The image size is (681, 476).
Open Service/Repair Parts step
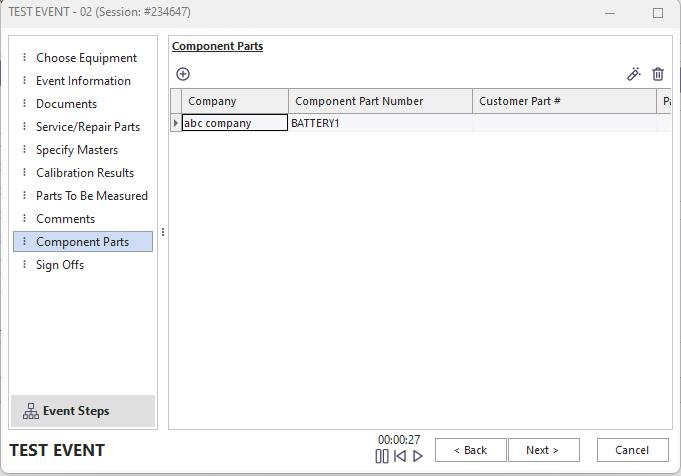point(88,127)
